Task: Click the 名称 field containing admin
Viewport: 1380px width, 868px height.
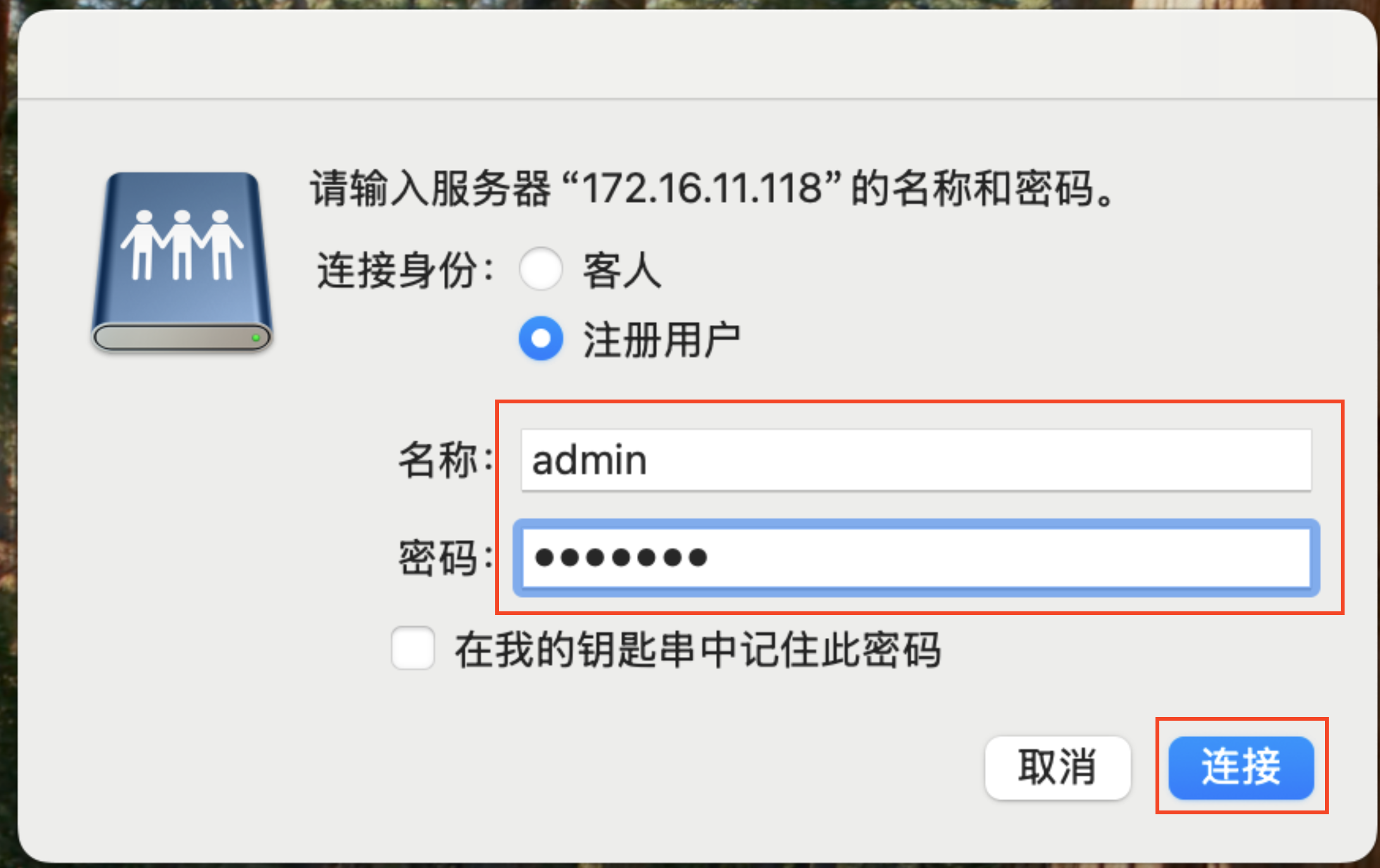Action: (x=915, y=460)
